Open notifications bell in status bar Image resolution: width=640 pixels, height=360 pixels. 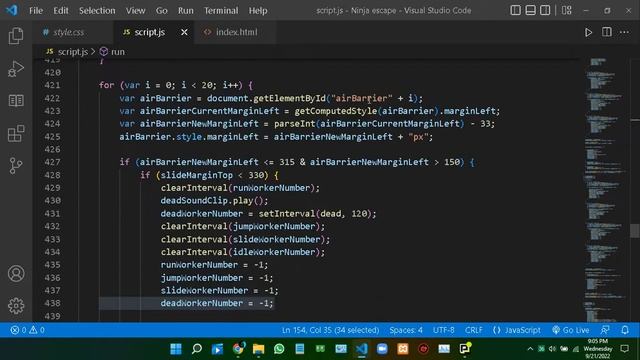point(625,330)
